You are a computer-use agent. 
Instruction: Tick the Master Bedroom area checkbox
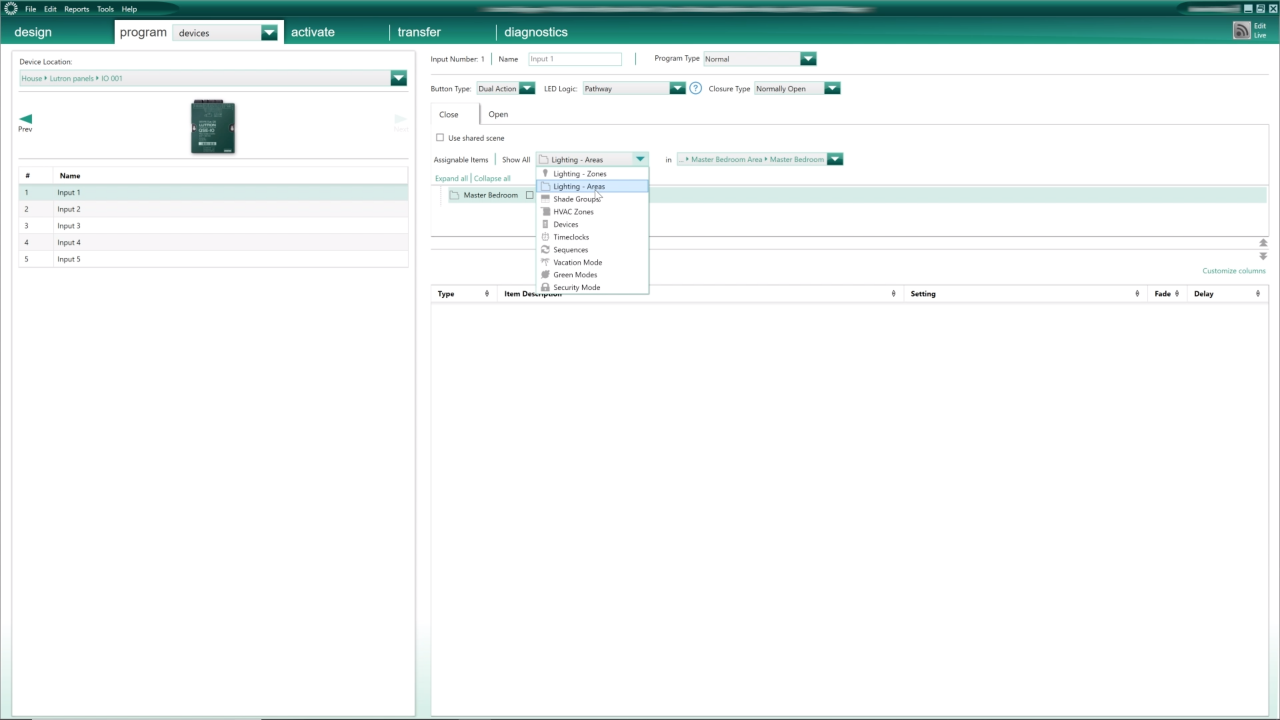[530, 195]
